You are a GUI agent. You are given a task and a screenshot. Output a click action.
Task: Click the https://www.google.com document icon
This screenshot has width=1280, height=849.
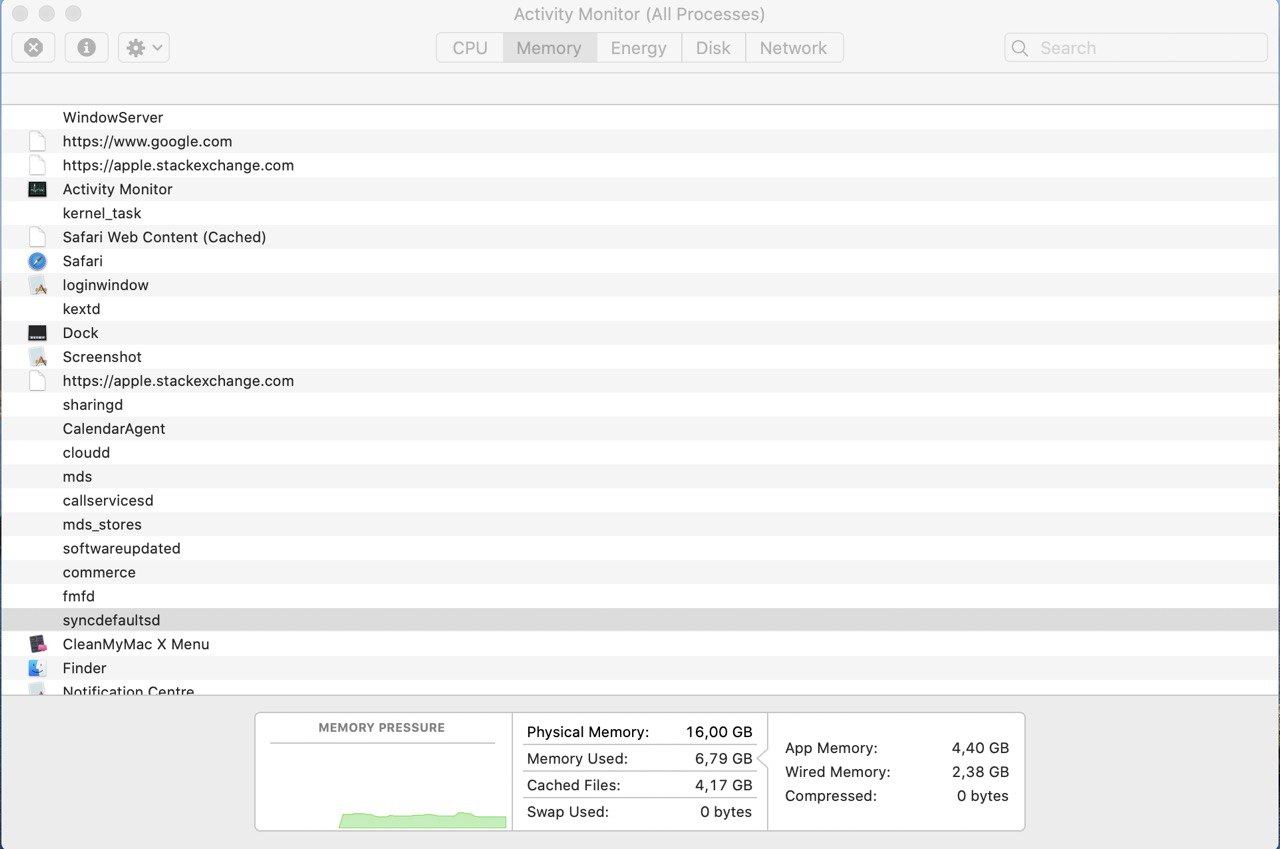point(38,141)
